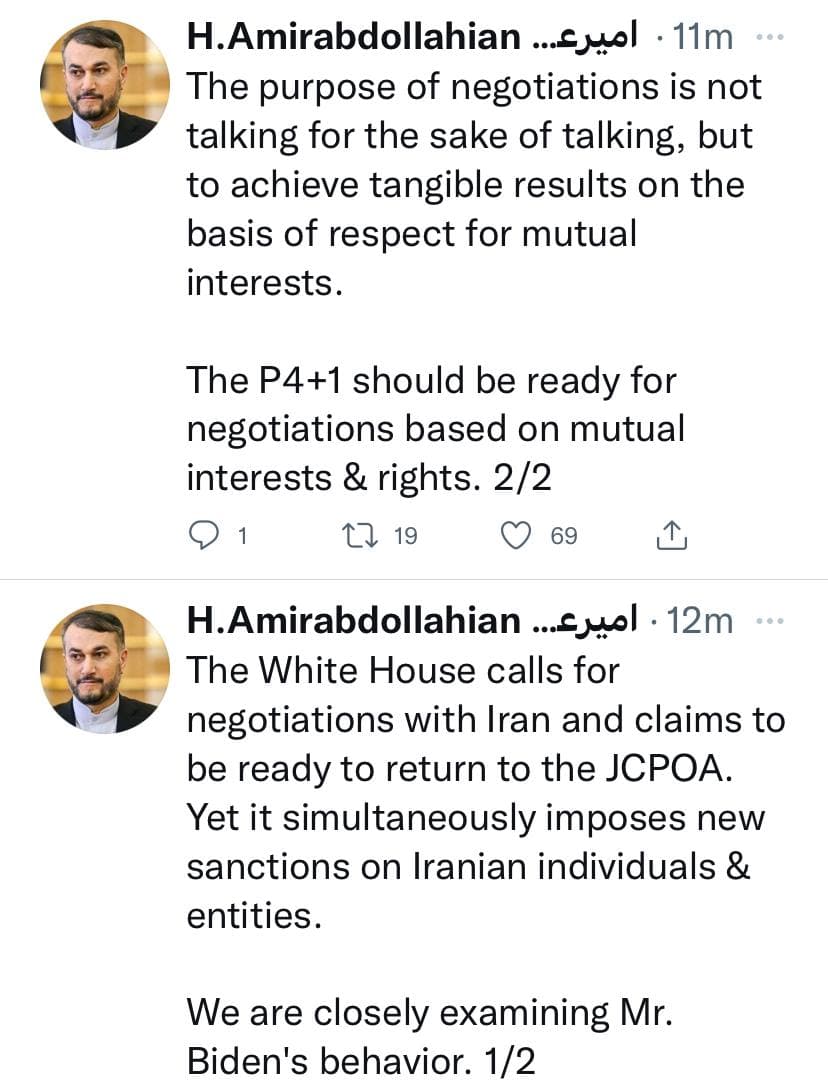View the like count of 69

coord(564,537)
